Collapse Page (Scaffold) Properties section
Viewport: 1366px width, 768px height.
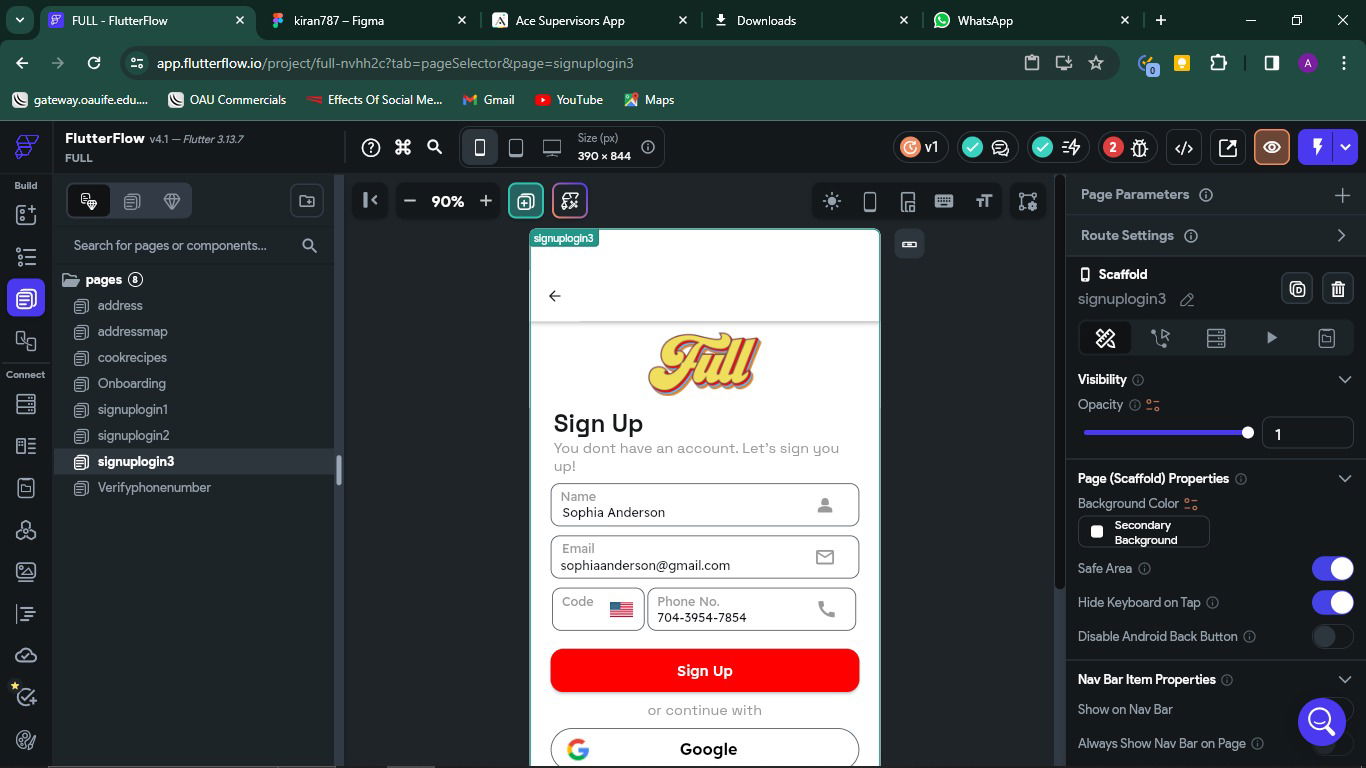coord(1344,478)
